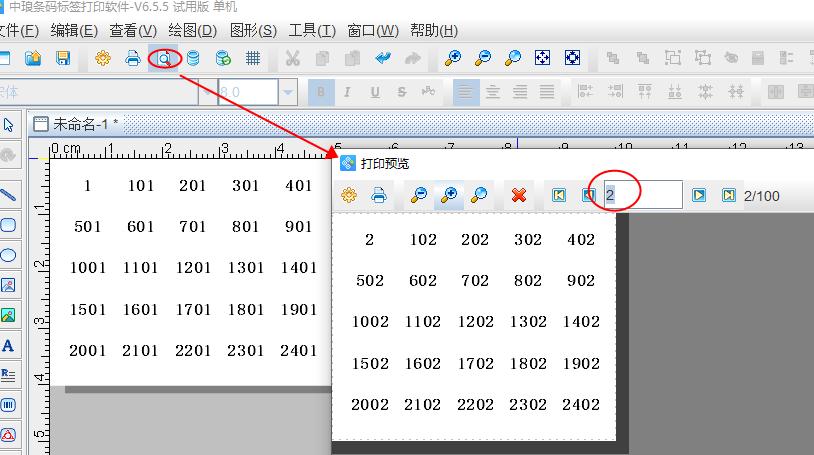The height and width of the screenshot is (455, 814).
Task: Click the grid icon in the main toolbar
Action: coord(253,58)
